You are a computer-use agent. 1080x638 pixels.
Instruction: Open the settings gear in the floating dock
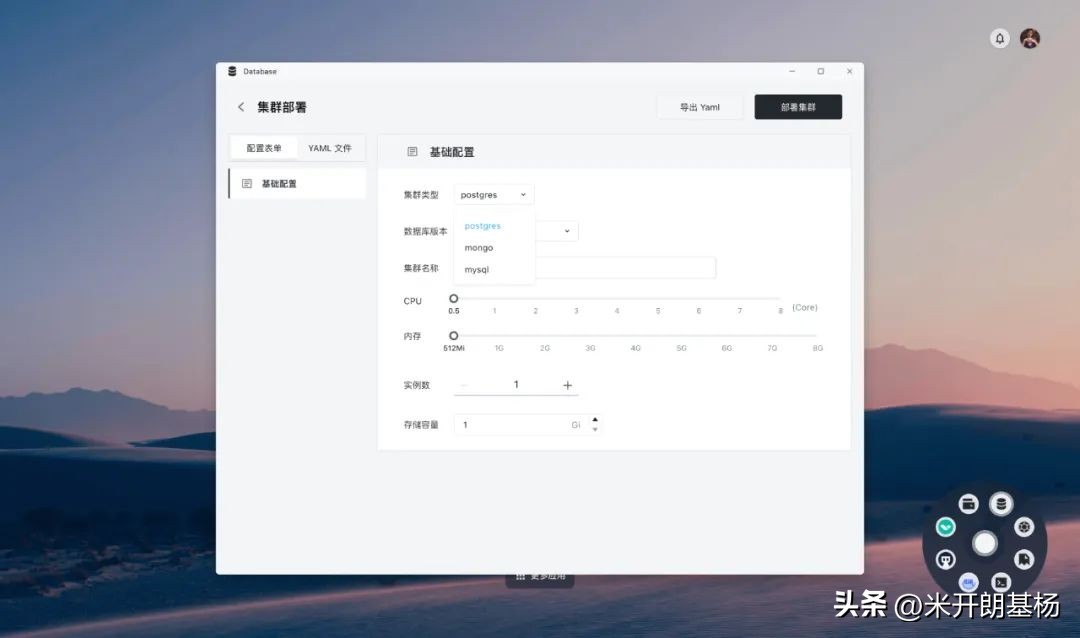point(1023,527)
